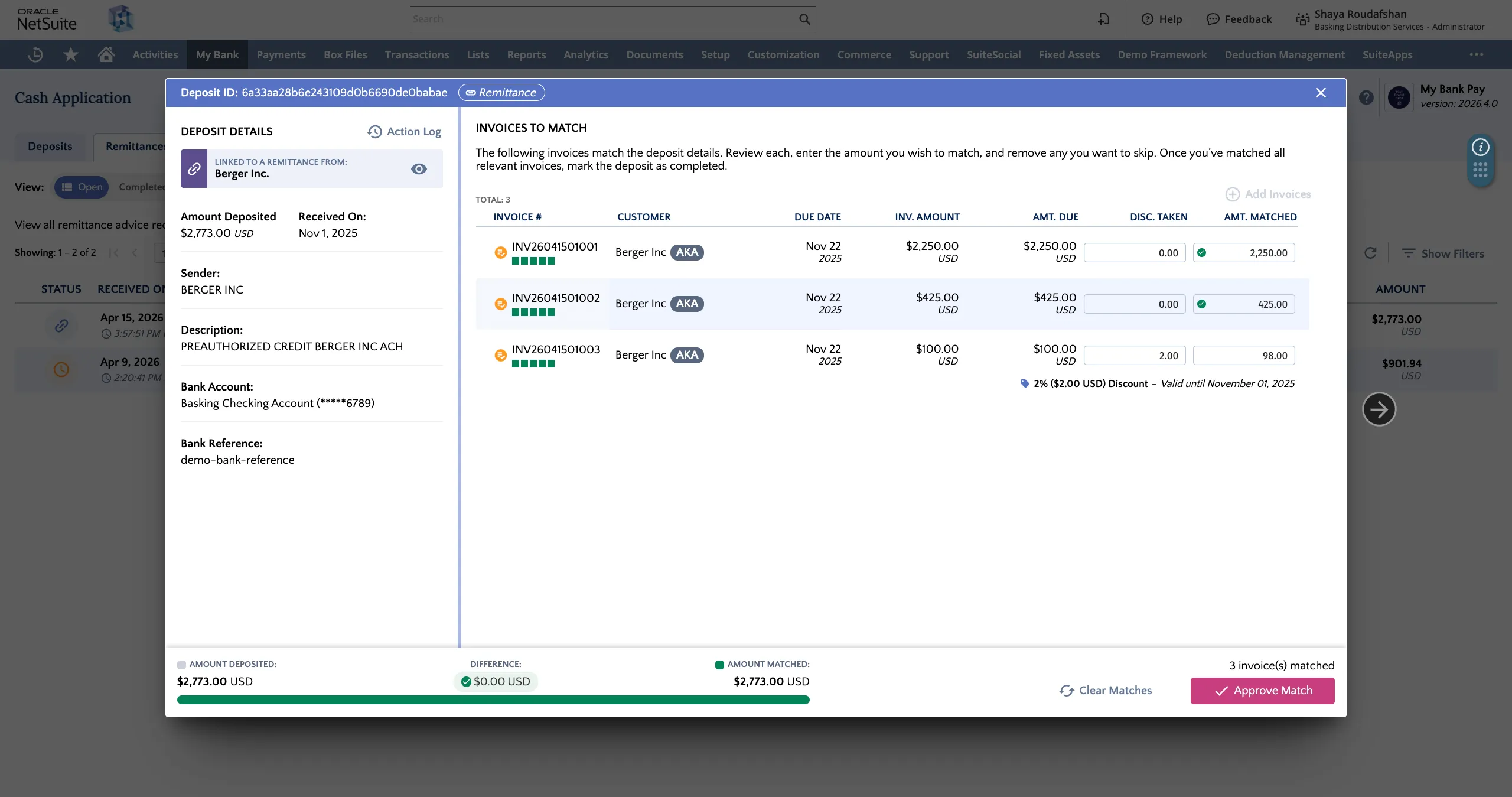The width and height of the screenshot is (1512, 797).
Task: Open the Recent Records clock icon
Action: (x=35, y=54)
